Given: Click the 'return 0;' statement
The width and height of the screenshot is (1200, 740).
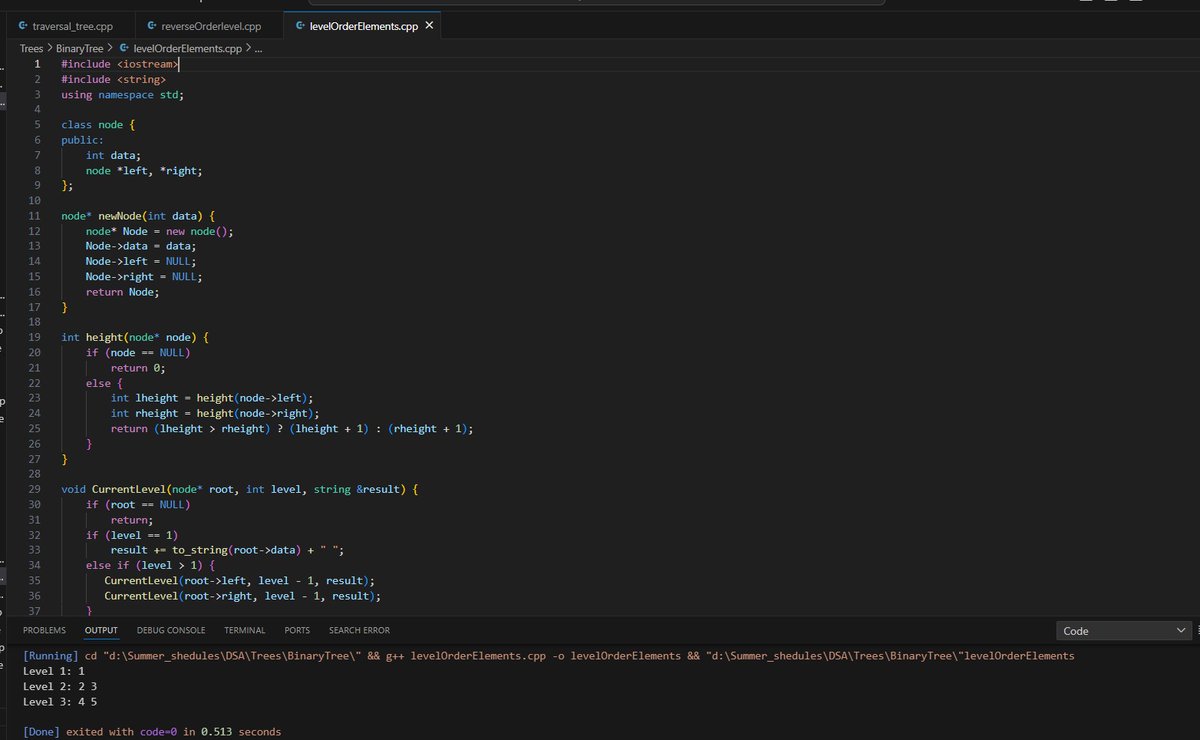Looking at the screenshot, I should tap(138, 368).
